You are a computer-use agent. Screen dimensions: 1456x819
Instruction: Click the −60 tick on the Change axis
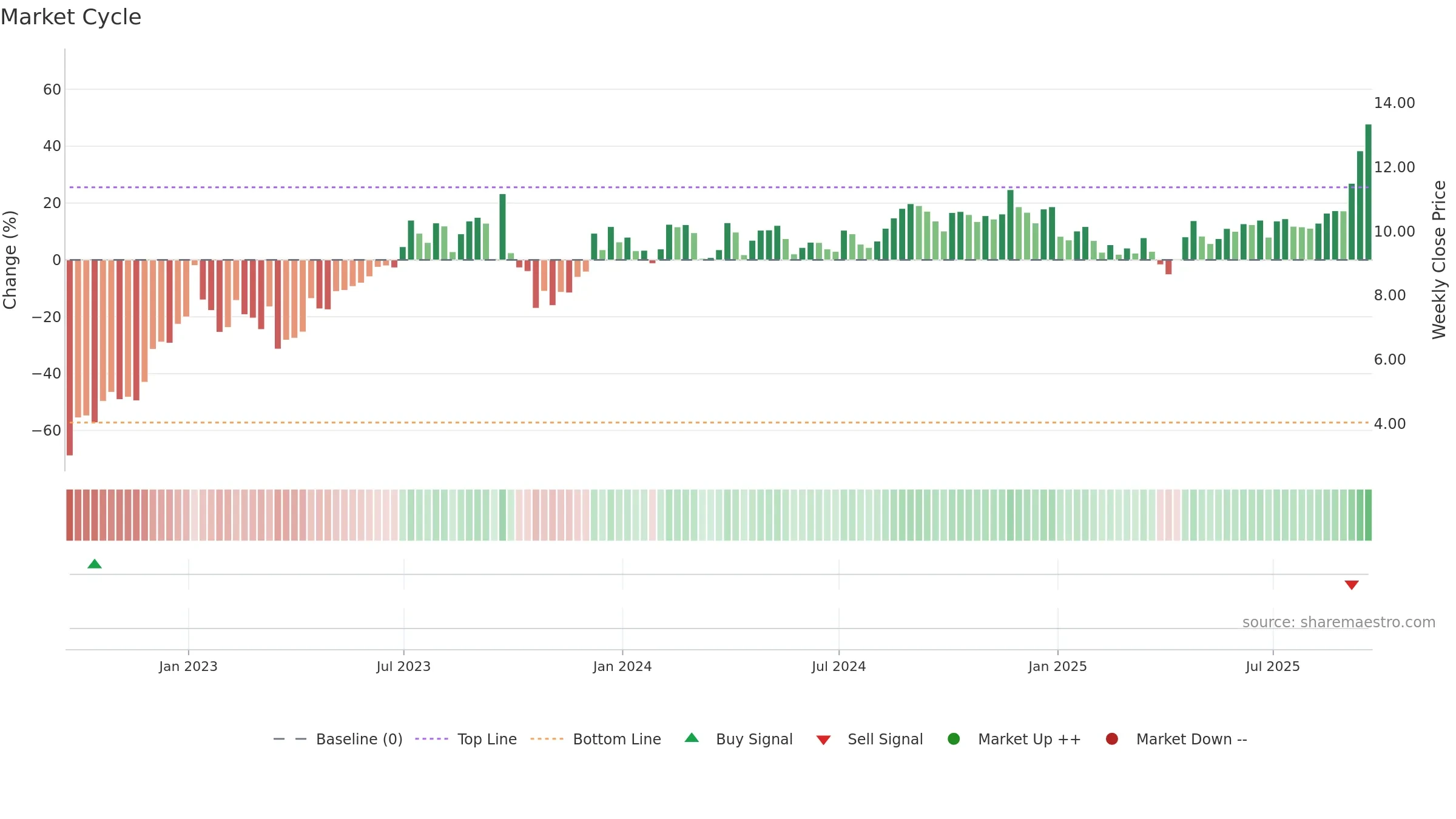point(47,431)
